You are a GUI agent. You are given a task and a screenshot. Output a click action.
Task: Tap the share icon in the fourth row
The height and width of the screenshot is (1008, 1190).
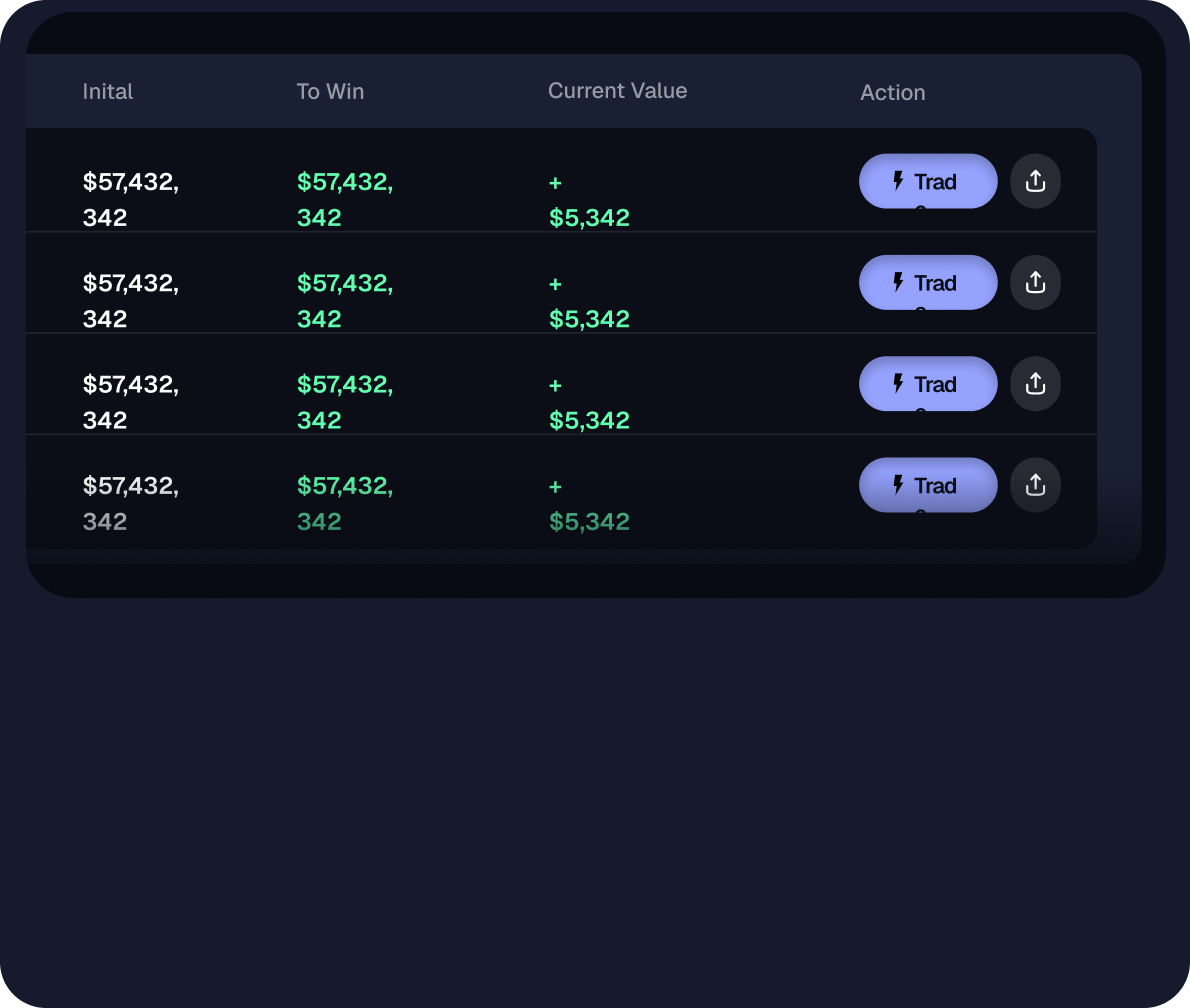[x=1035, y=485]
